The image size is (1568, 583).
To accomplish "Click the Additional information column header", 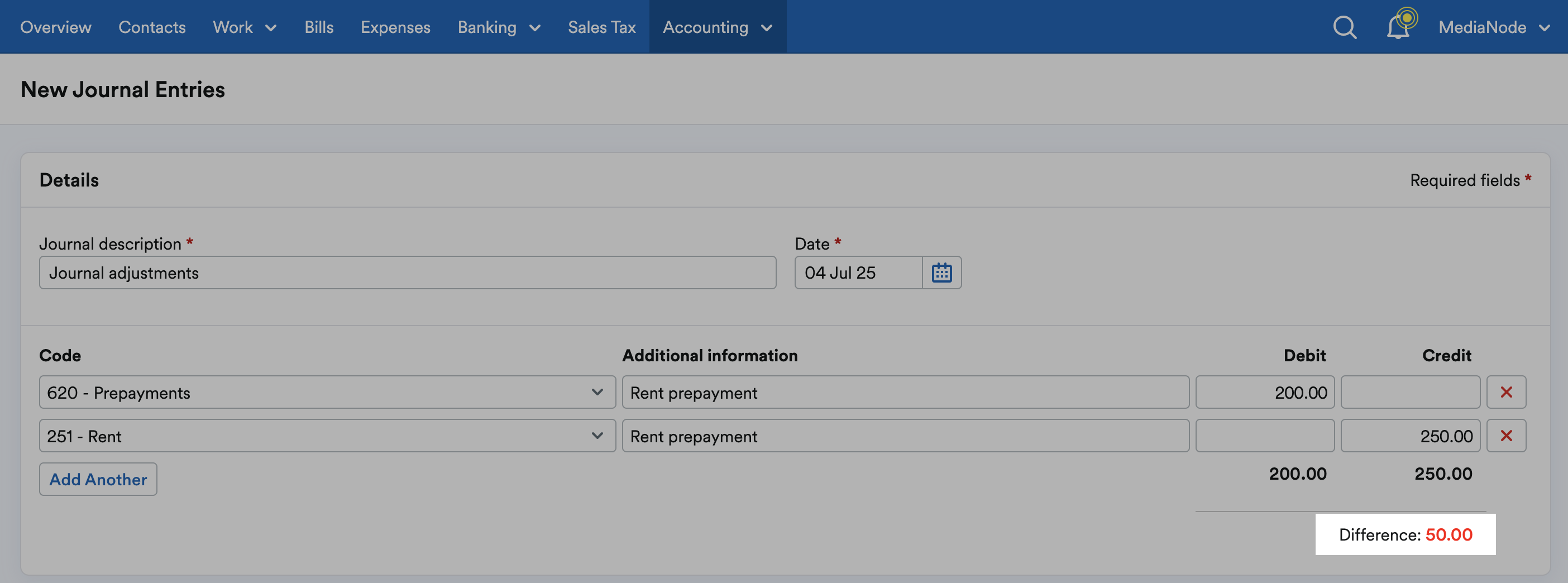I will click(x=709, y=355).
